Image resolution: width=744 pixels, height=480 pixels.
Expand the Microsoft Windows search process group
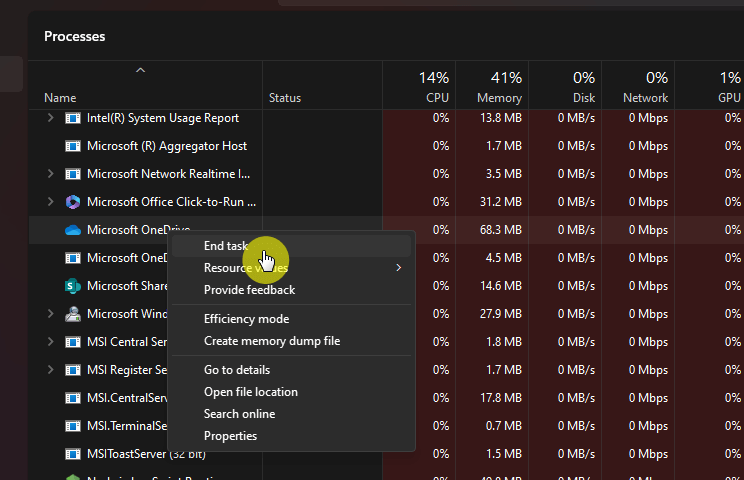[x=50, y=314]
